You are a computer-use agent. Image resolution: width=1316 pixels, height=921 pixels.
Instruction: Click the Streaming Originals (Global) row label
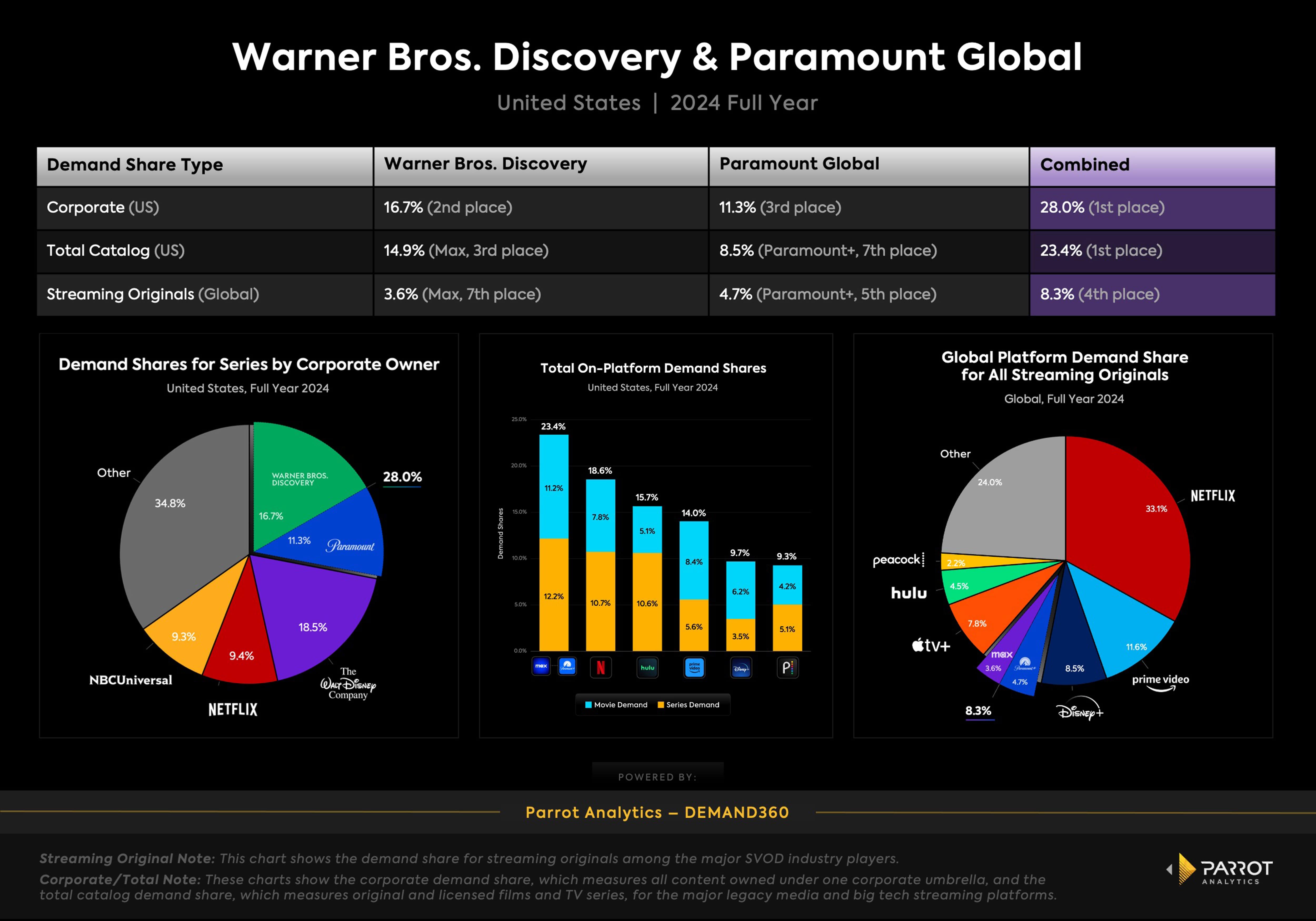(x=152, y=294)
